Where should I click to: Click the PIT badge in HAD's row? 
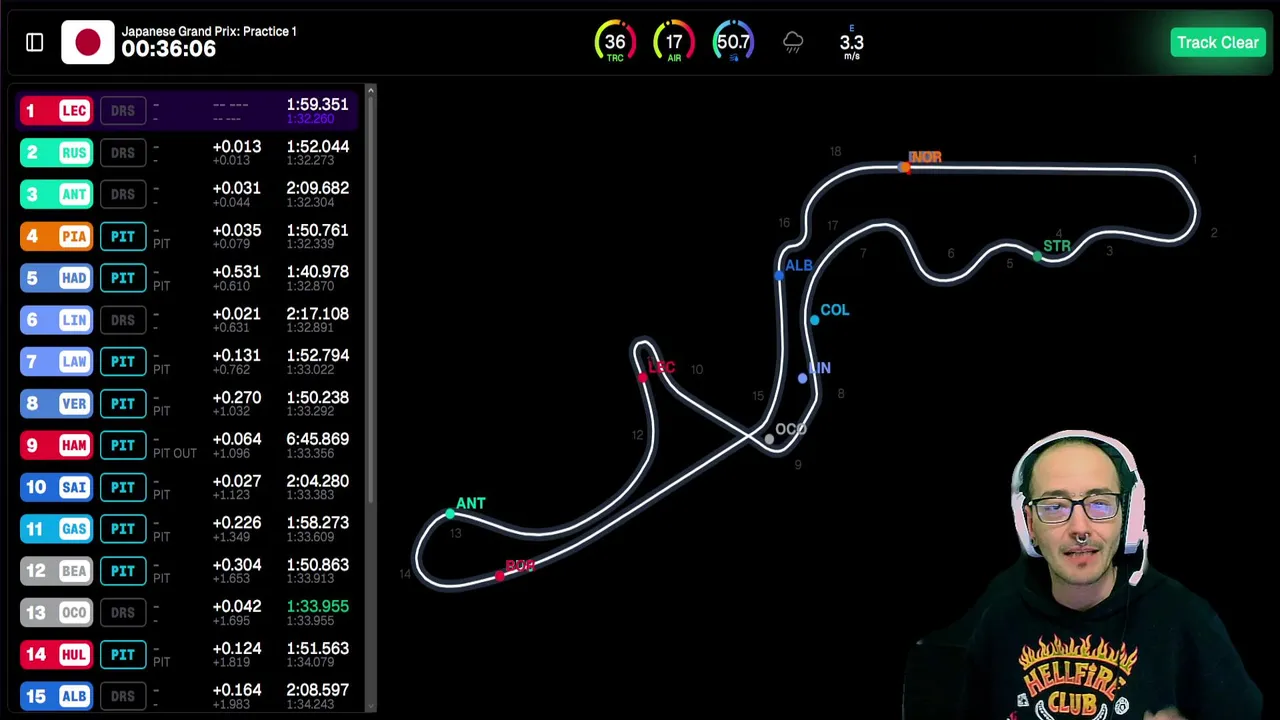123,278
